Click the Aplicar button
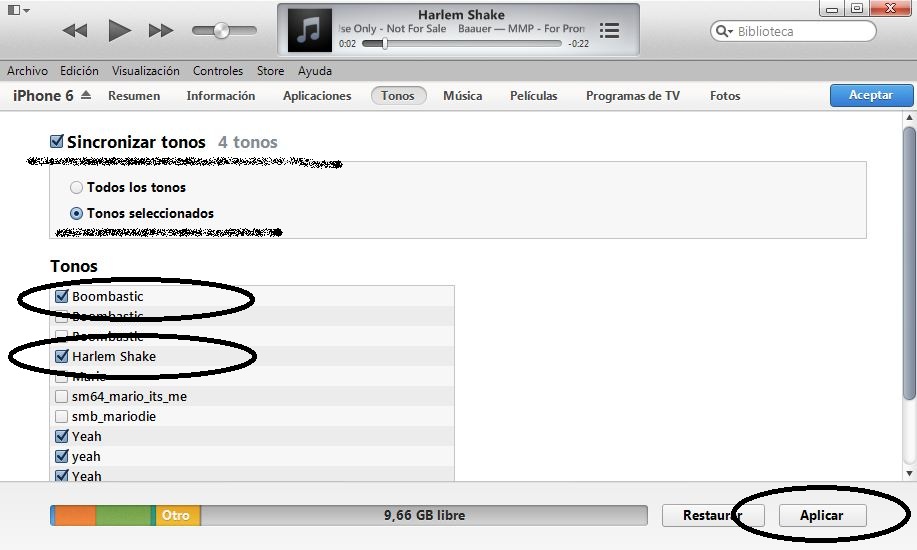 [x=822, y=515]
